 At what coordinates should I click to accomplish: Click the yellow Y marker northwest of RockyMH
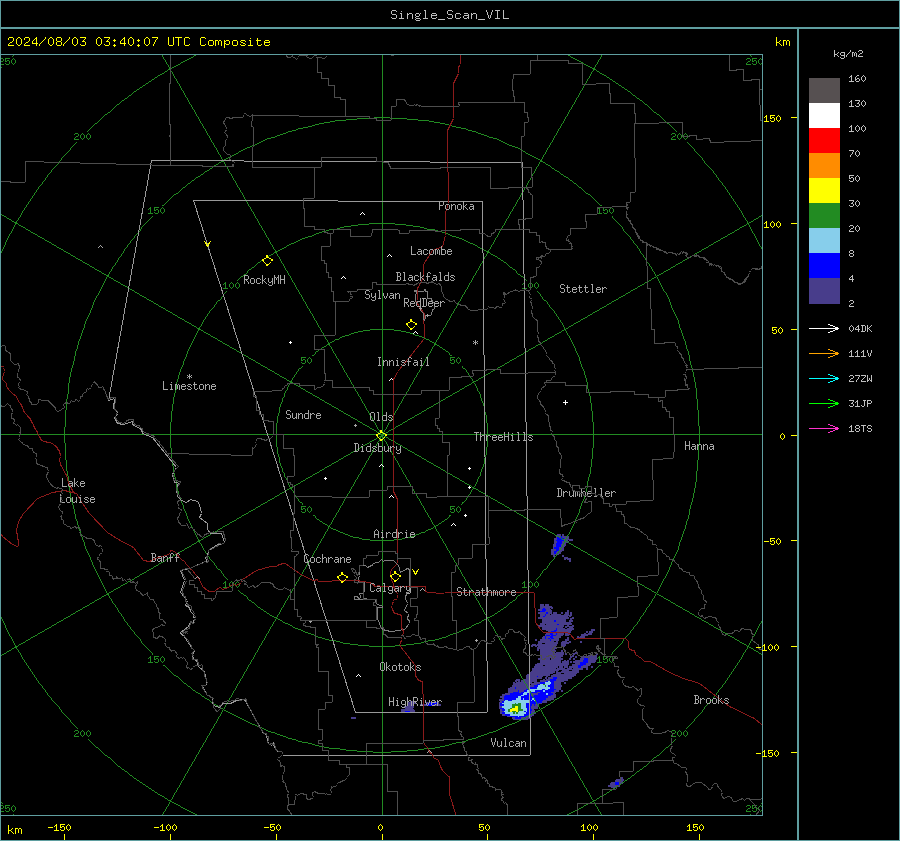point(208,244)
